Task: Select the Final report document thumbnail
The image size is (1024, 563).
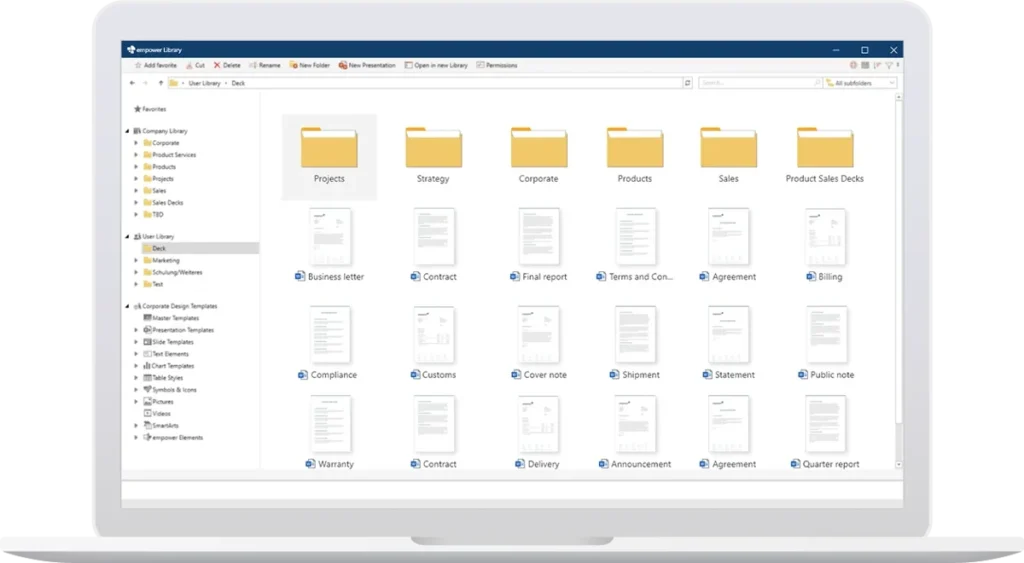Action: (x=539, y=238)
